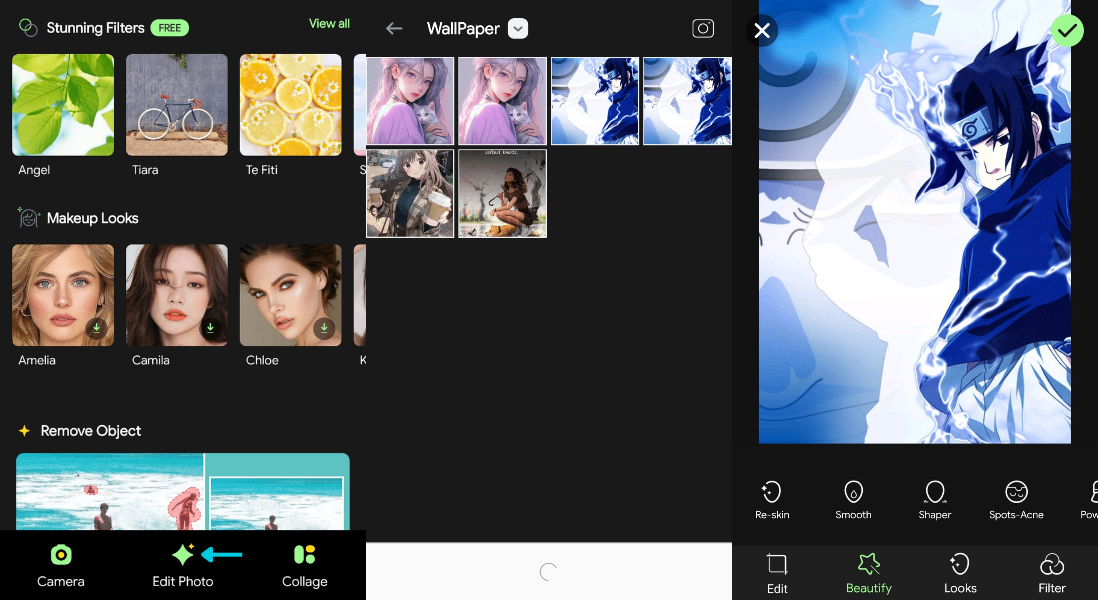Select the Chloe makeup look

[x=290, y=295]
